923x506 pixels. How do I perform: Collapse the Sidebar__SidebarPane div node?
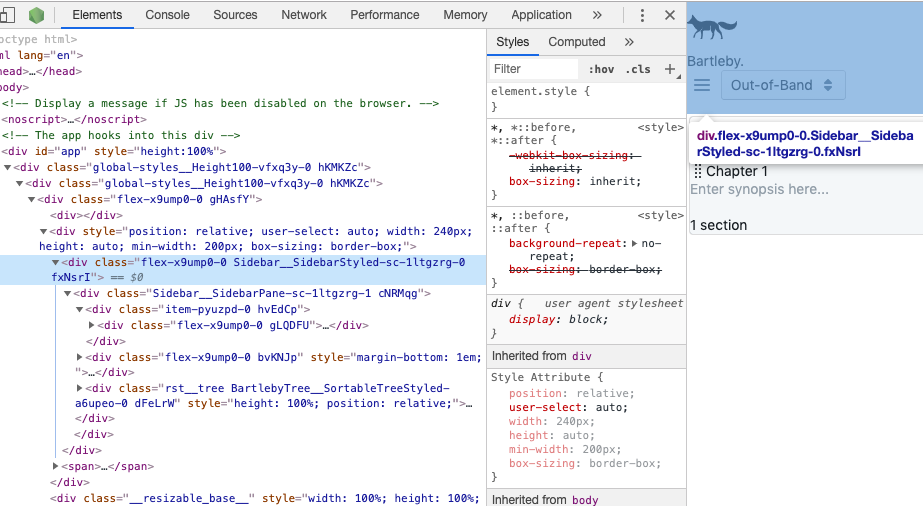coord(67,294)
